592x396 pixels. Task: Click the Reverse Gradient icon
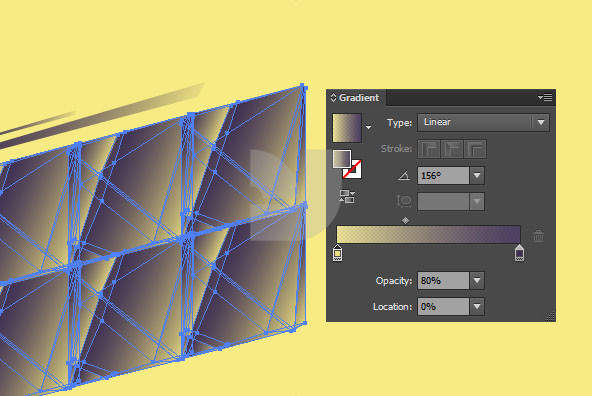(347, 197)
